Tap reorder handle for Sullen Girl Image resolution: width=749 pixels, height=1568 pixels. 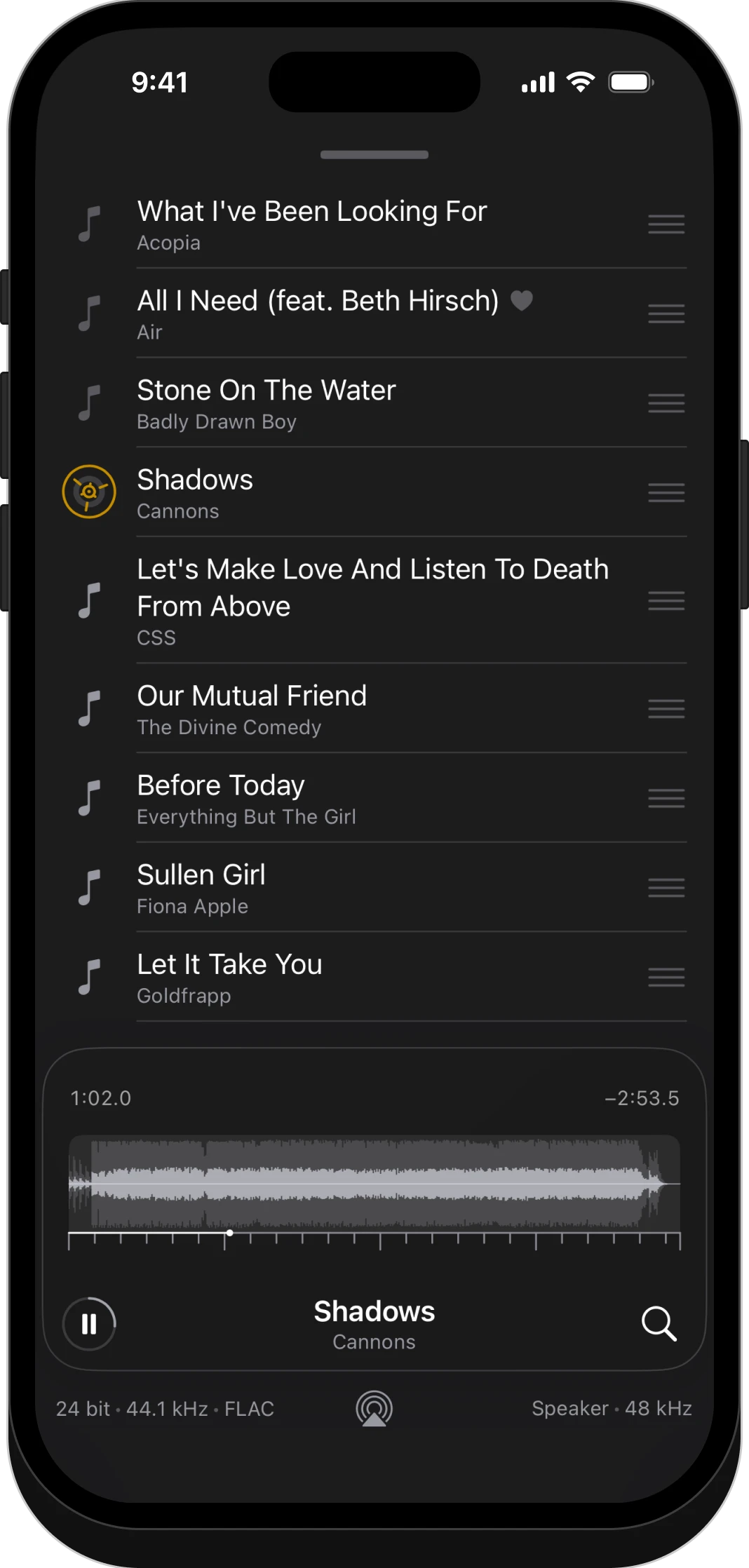click(666, 888)
